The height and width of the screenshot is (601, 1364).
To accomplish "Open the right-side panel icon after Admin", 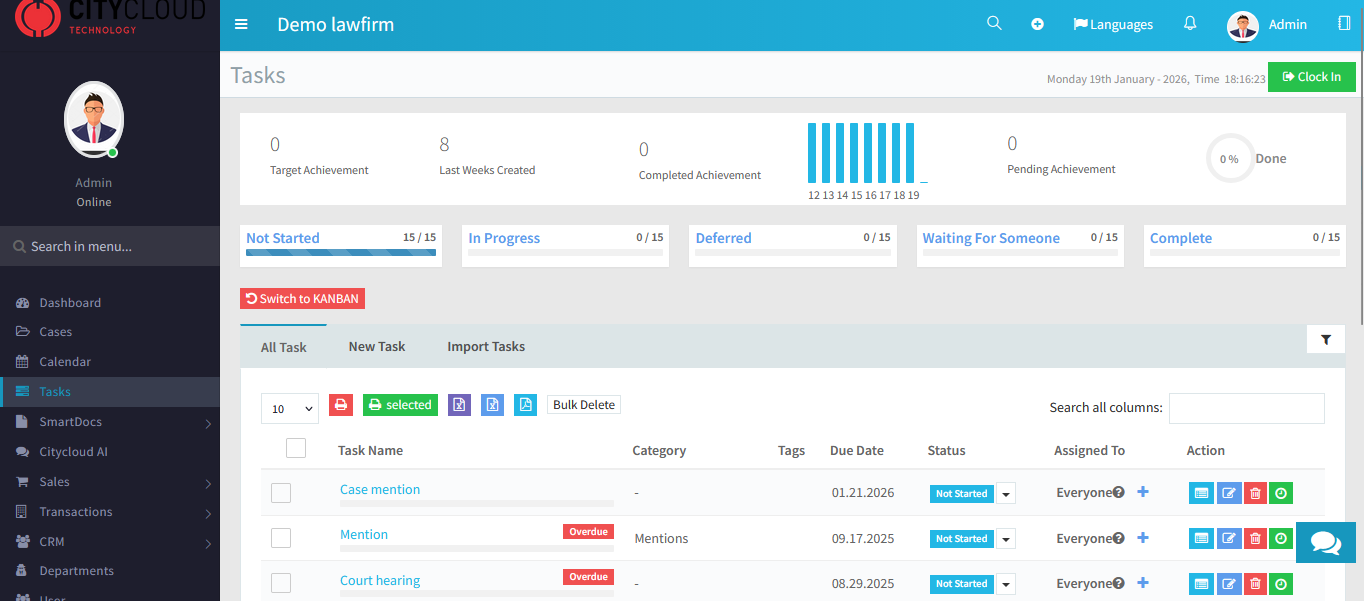I will (x=1344, y=23).
